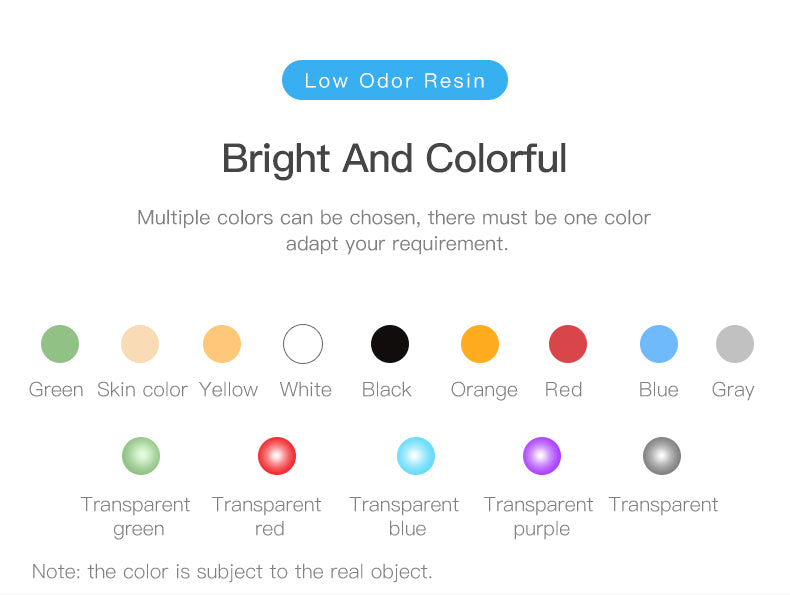
Task: Pick the Blue color swatch
Action: pos(659,344)
